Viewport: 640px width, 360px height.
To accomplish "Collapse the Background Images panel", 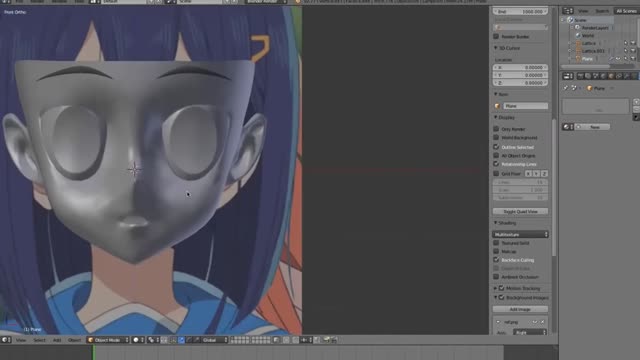I will (x=496, y=298).
